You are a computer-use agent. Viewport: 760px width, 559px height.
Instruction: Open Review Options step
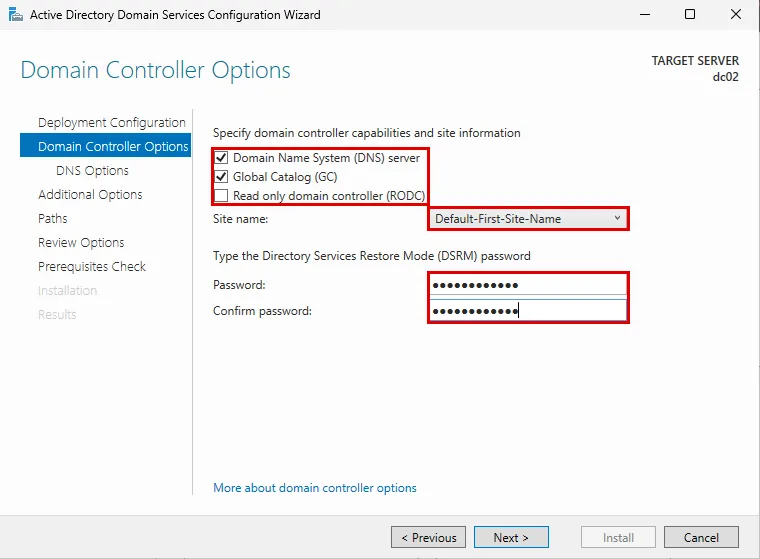(81, 242)
